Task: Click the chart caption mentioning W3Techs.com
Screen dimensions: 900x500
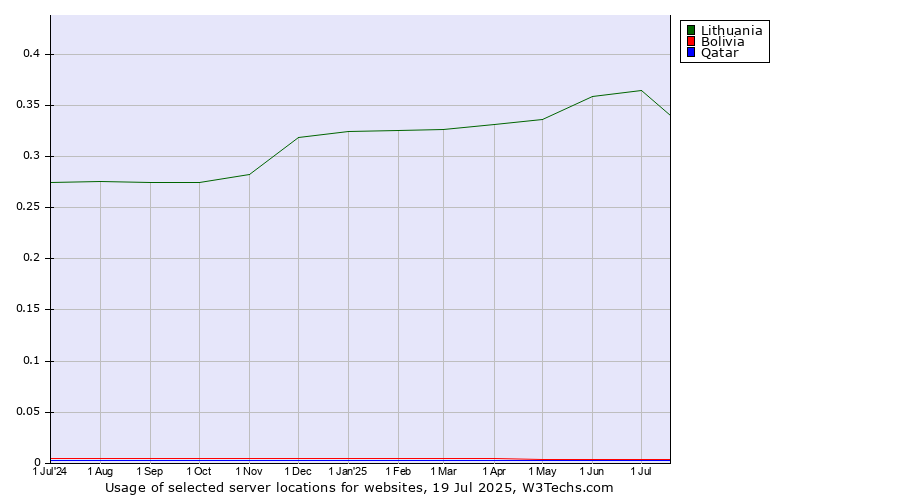Action: point(359,488)
